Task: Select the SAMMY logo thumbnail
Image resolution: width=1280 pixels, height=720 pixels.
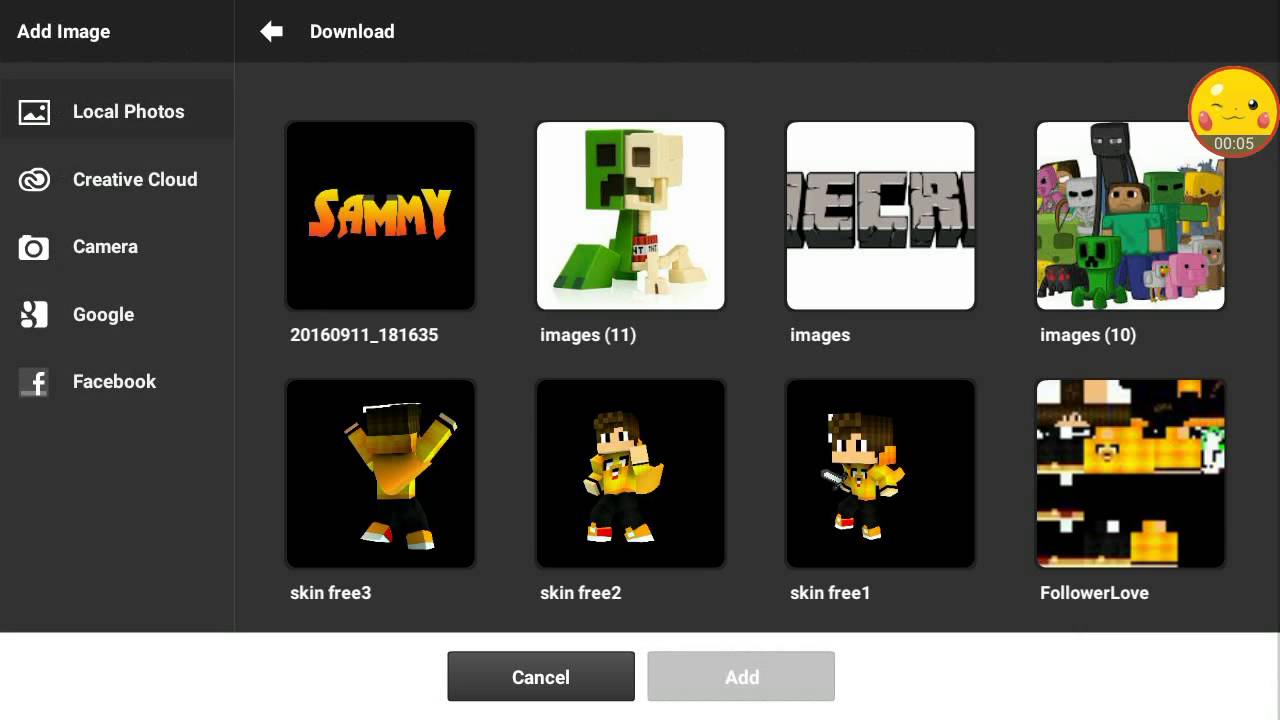Action: pyautogui.click(x=380, y=215)
